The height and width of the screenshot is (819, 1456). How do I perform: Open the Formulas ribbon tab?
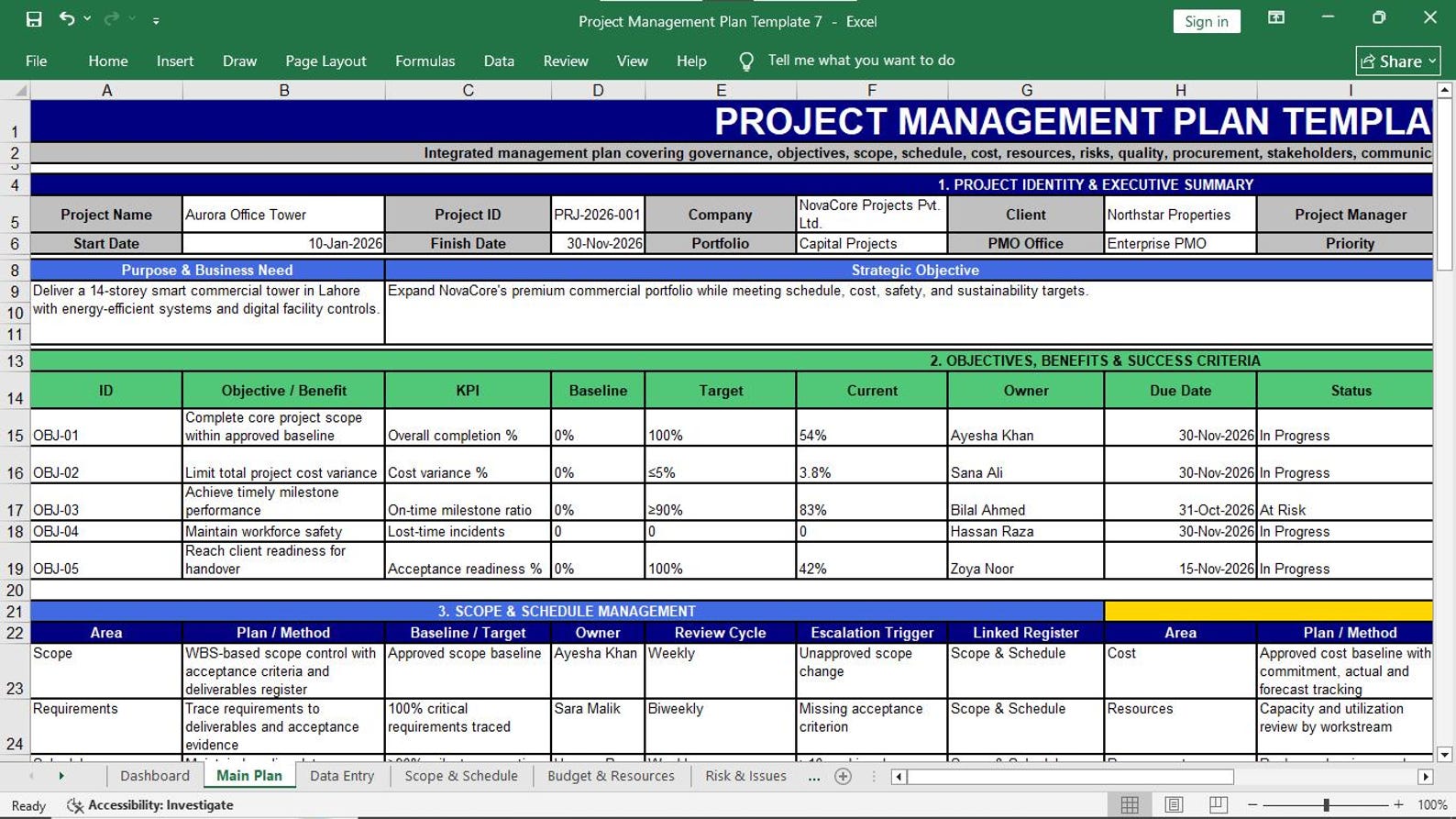425,61
